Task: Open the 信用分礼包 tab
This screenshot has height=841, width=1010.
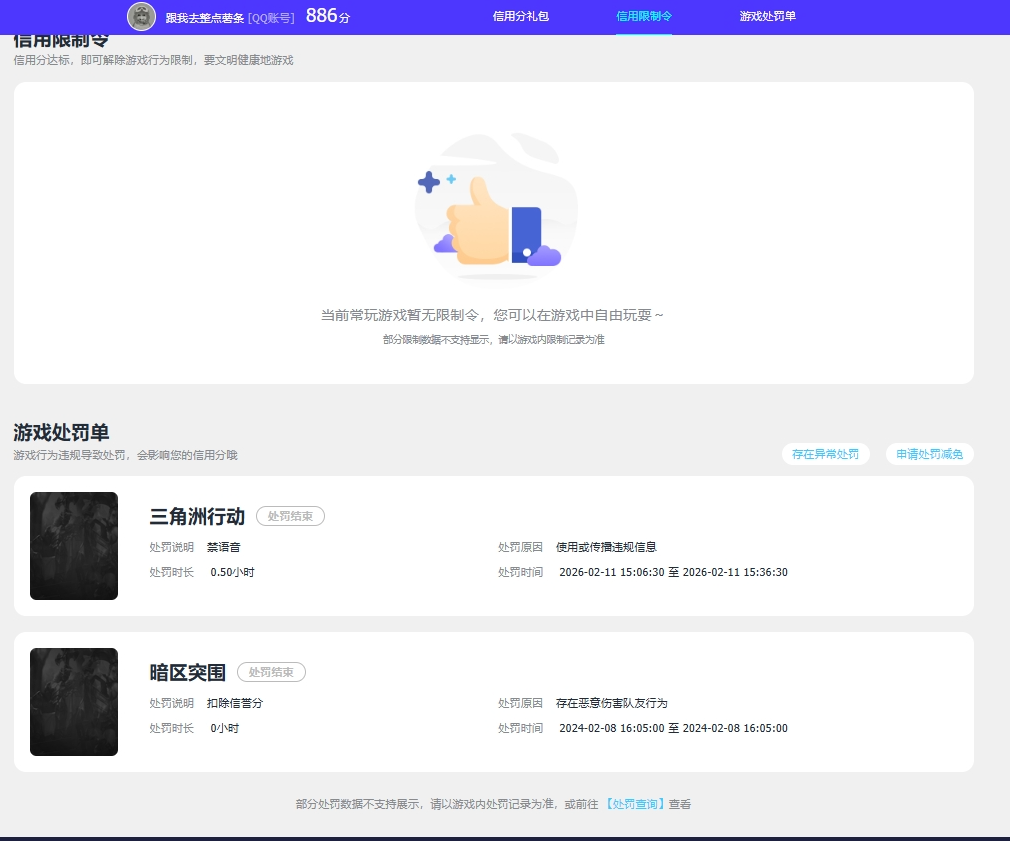Action: 520,16
